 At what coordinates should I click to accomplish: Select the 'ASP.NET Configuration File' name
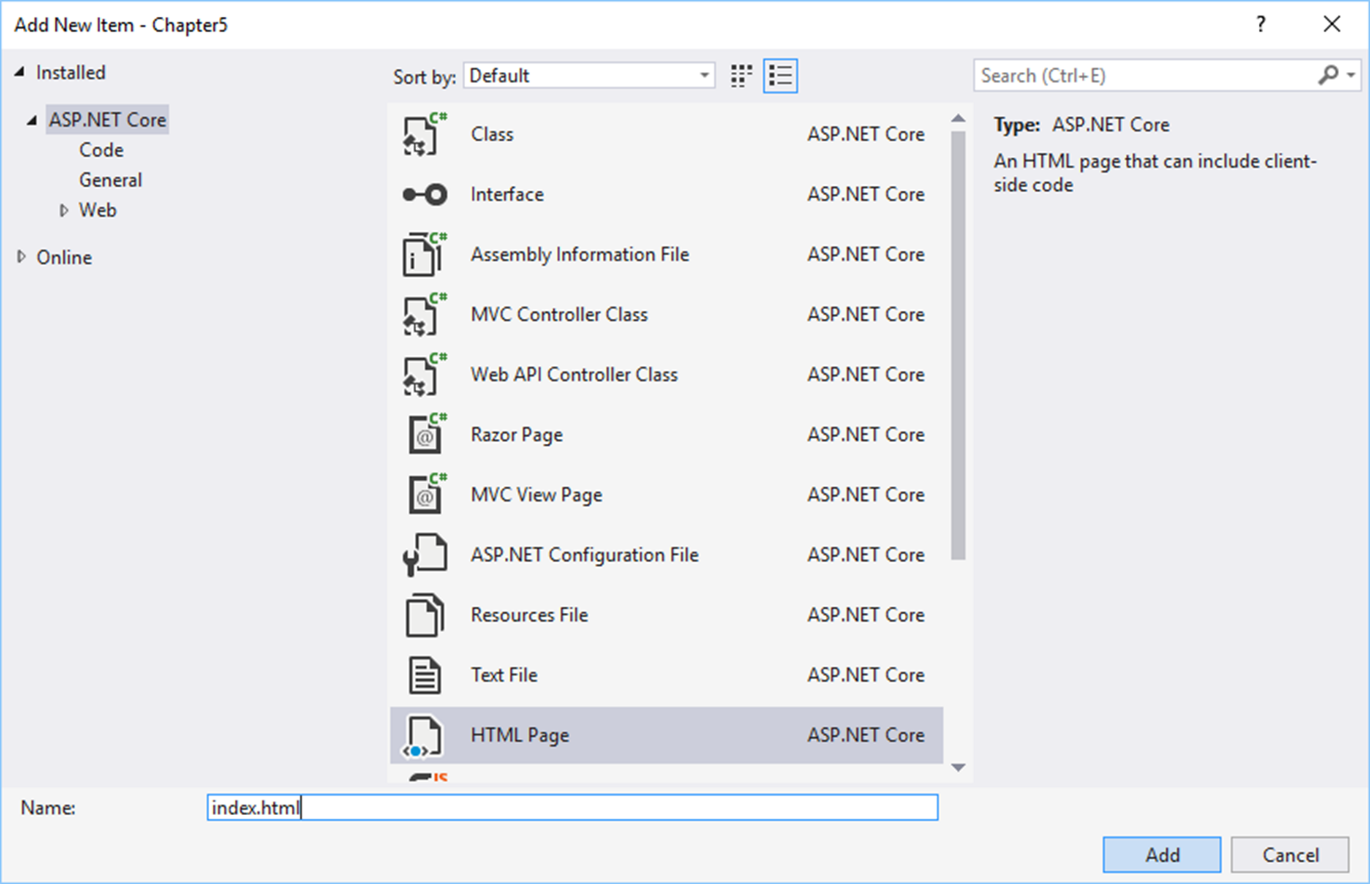point(585,555)
